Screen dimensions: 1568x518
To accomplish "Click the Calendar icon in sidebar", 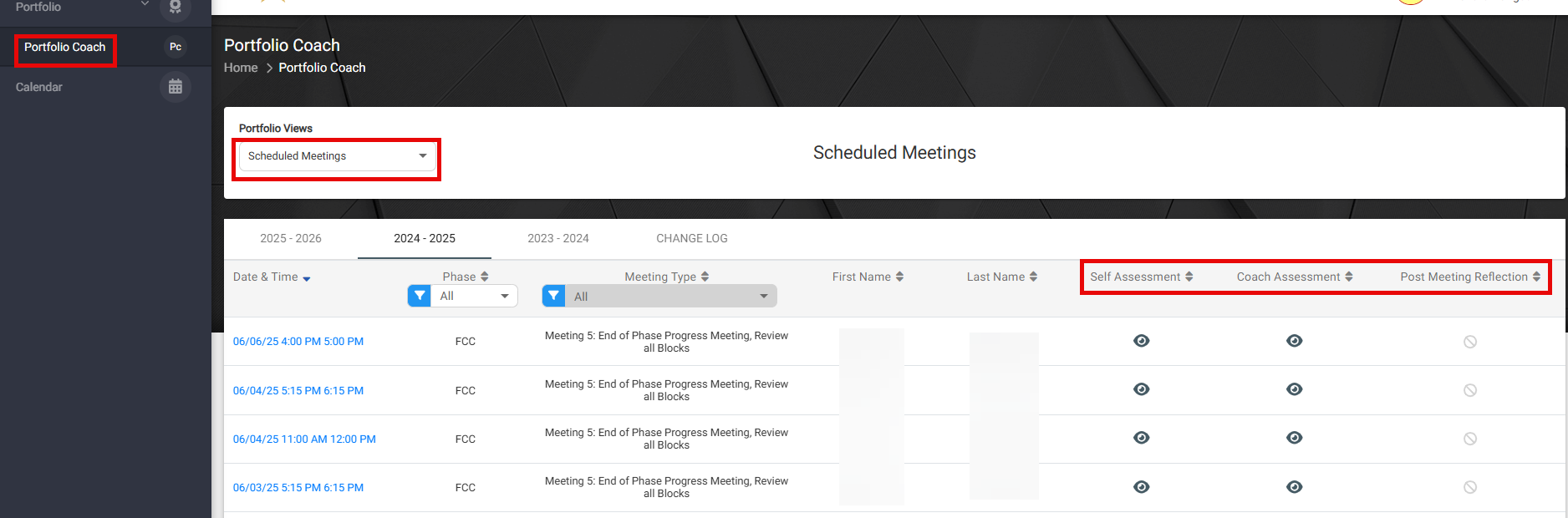I will pyautogui.click(x=175, y=87).
